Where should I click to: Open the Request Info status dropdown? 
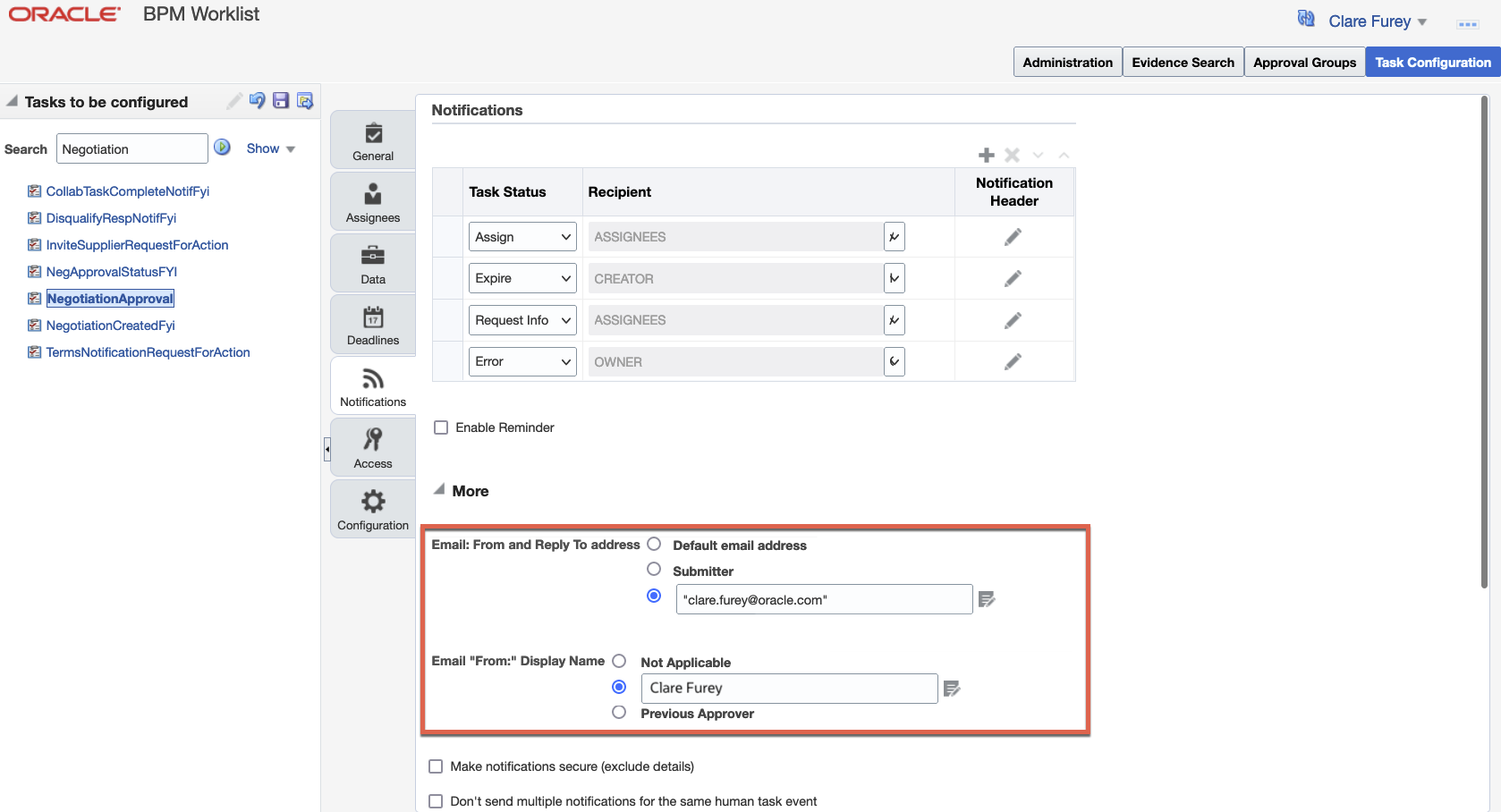click(x=522, y=320)
